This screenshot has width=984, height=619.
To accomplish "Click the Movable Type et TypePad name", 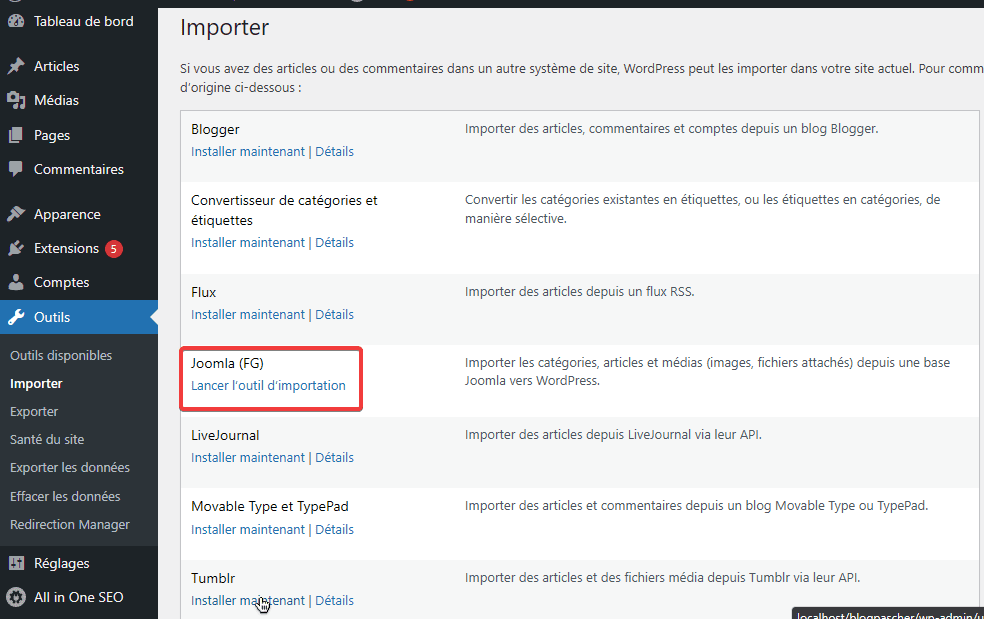I will click(270, 507).
